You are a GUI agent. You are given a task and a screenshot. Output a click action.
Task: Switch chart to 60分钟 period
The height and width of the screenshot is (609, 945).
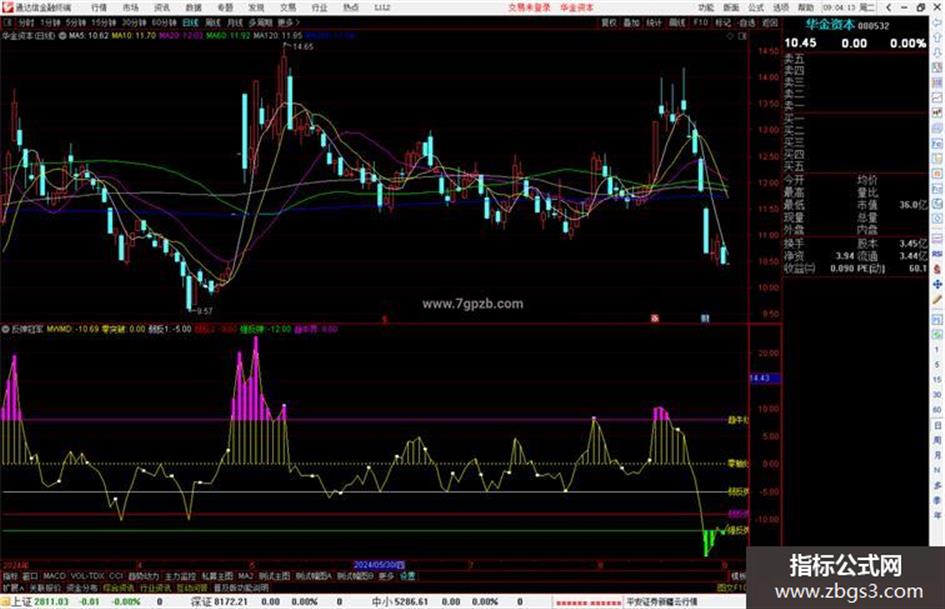pos(164,23)
